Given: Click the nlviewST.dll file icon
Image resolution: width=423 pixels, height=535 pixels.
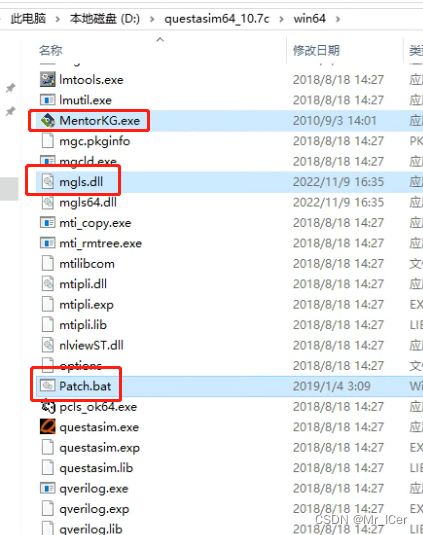Looking at the screenshot, I should click(x=47, y=345).
